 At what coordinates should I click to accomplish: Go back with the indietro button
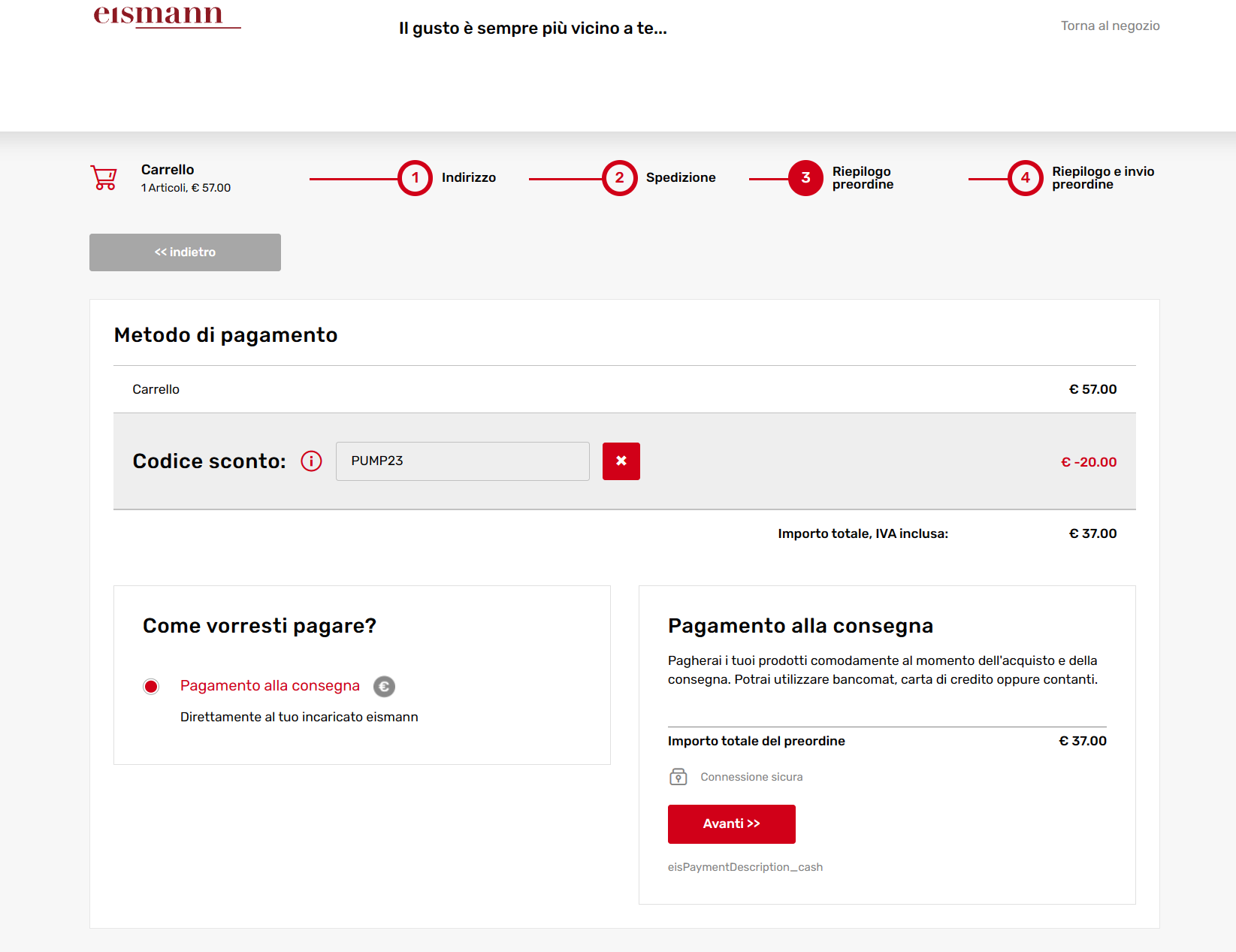click(185, 252)
